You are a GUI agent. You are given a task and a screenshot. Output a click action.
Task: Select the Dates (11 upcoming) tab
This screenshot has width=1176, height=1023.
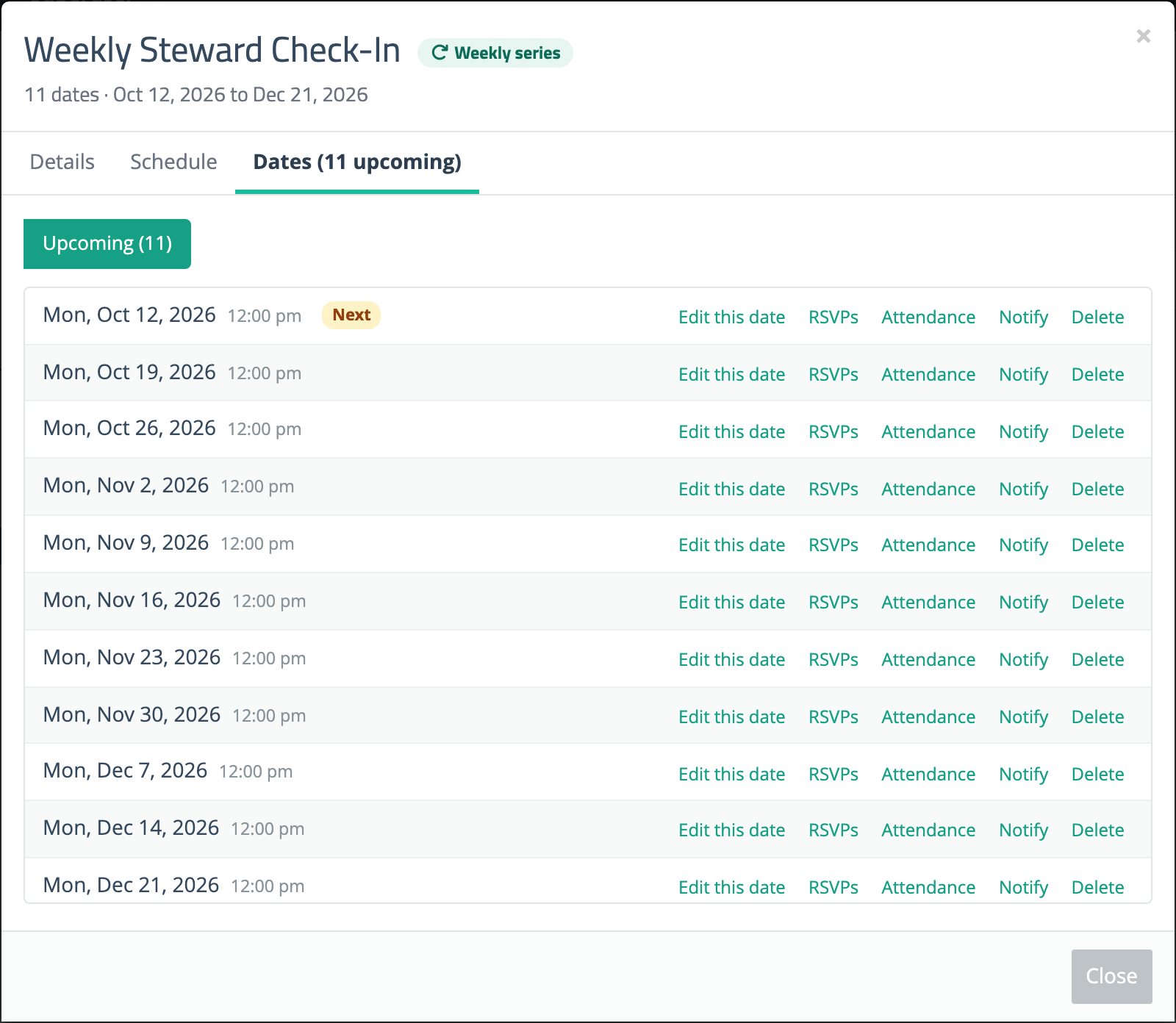pyautogui.click(x=357, y=162)
